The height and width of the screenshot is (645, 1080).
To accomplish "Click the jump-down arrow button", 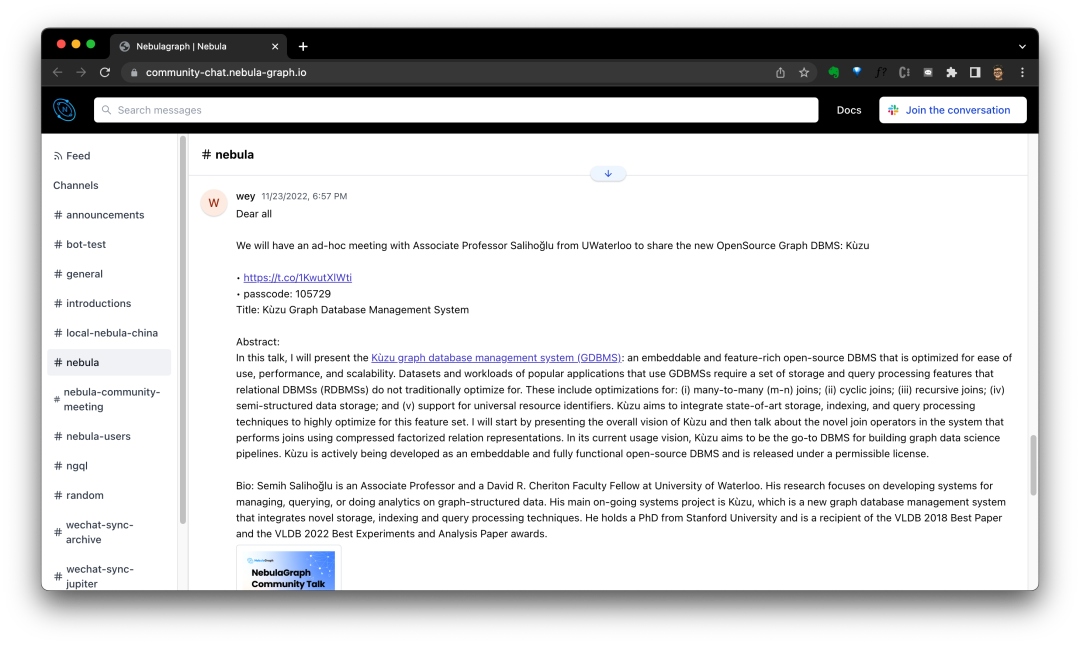I will click(608, 174).
